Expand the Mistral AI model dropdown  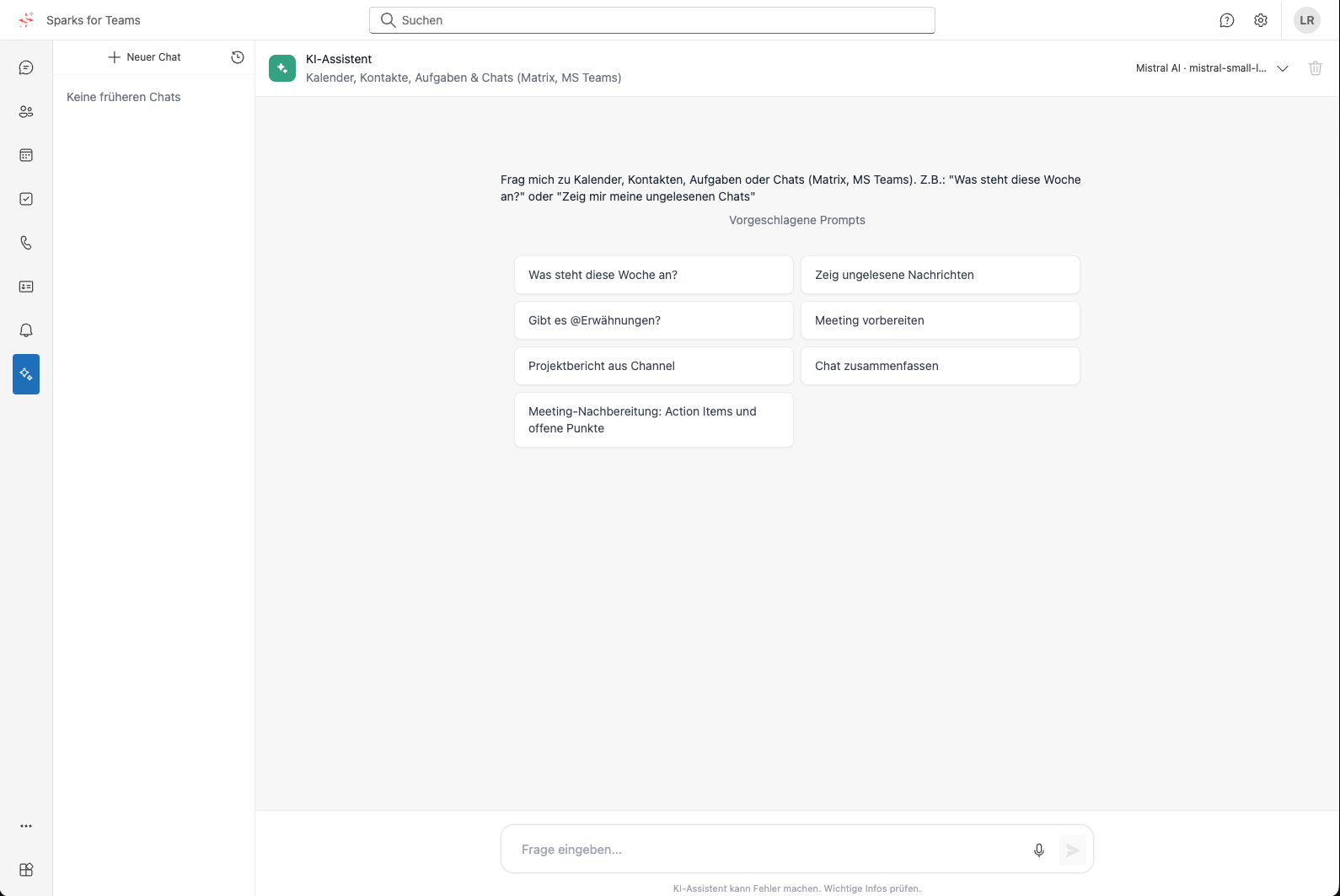(x=1283, y=67)
